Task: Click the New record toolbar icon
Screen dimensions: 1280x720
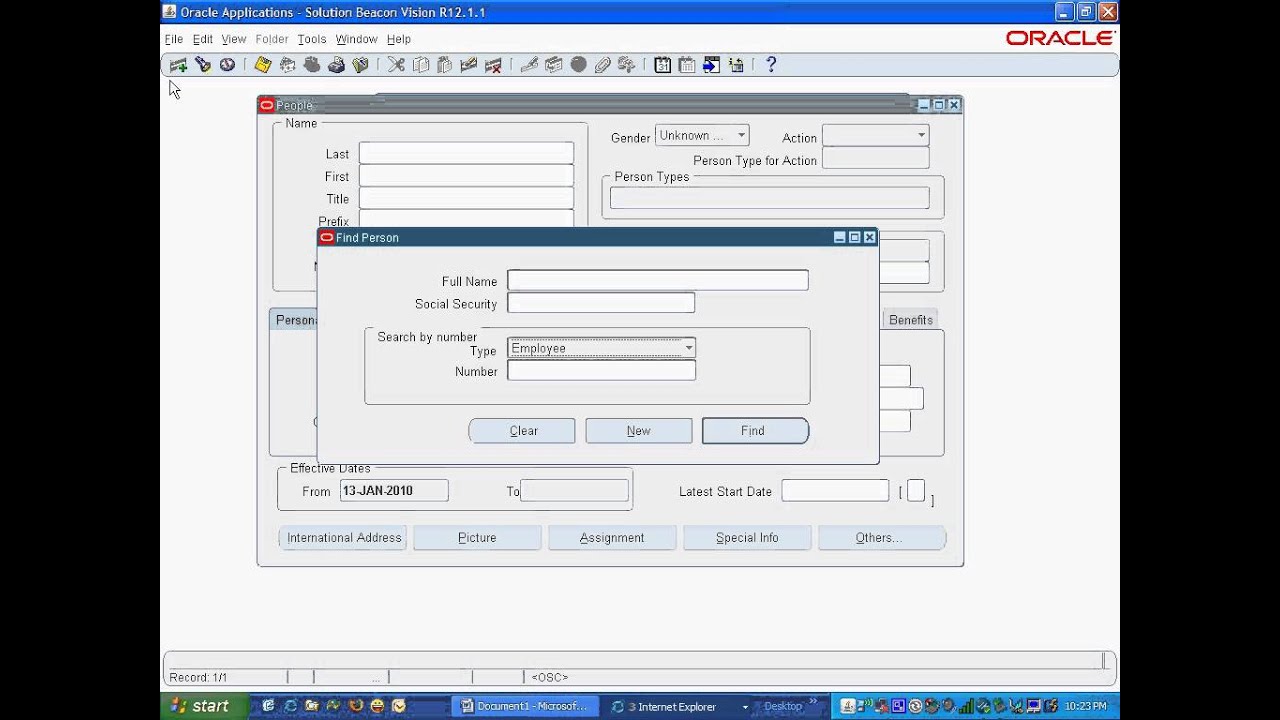Action: 178,65
